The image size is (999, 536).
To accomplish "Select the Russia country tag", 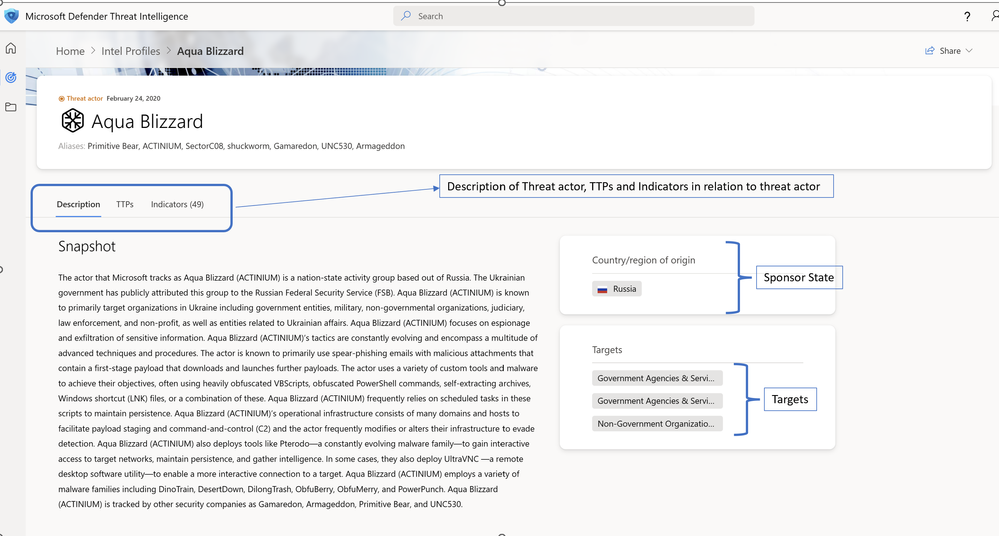I will [x=617, y=289].
